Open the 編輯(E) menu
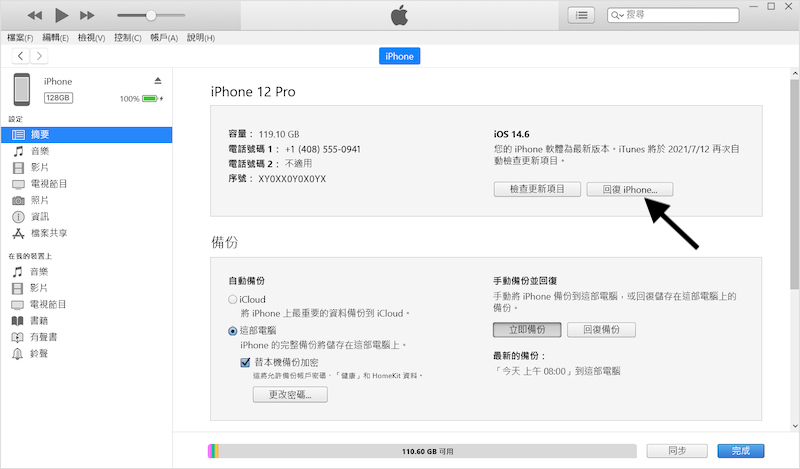This screenshot has width=800, height=469. pos(55,38)
